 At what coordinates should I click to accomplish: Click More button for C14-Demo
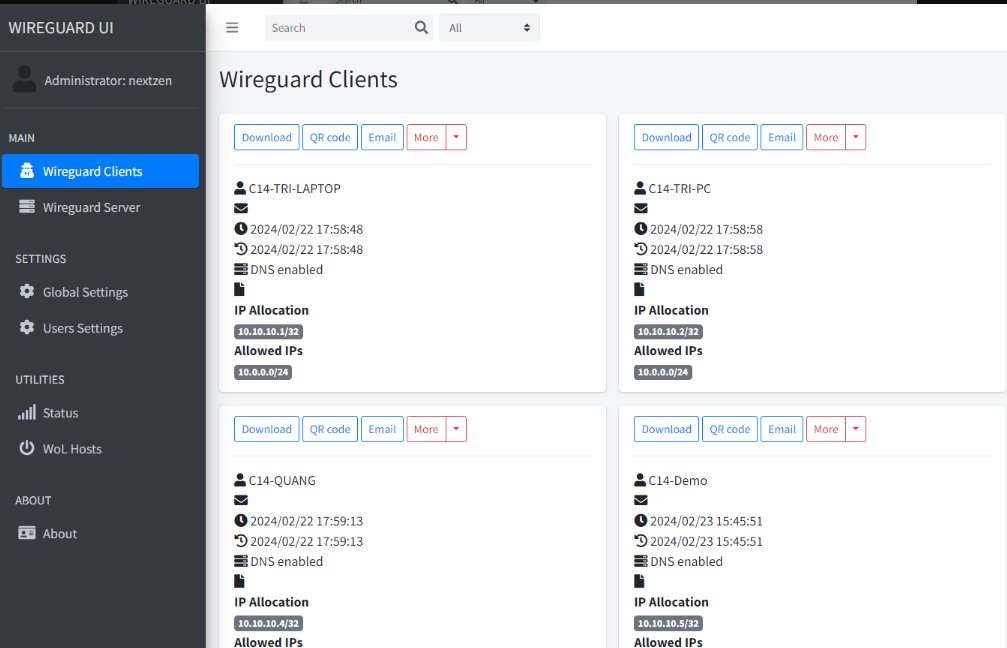(x=826, y=429)
